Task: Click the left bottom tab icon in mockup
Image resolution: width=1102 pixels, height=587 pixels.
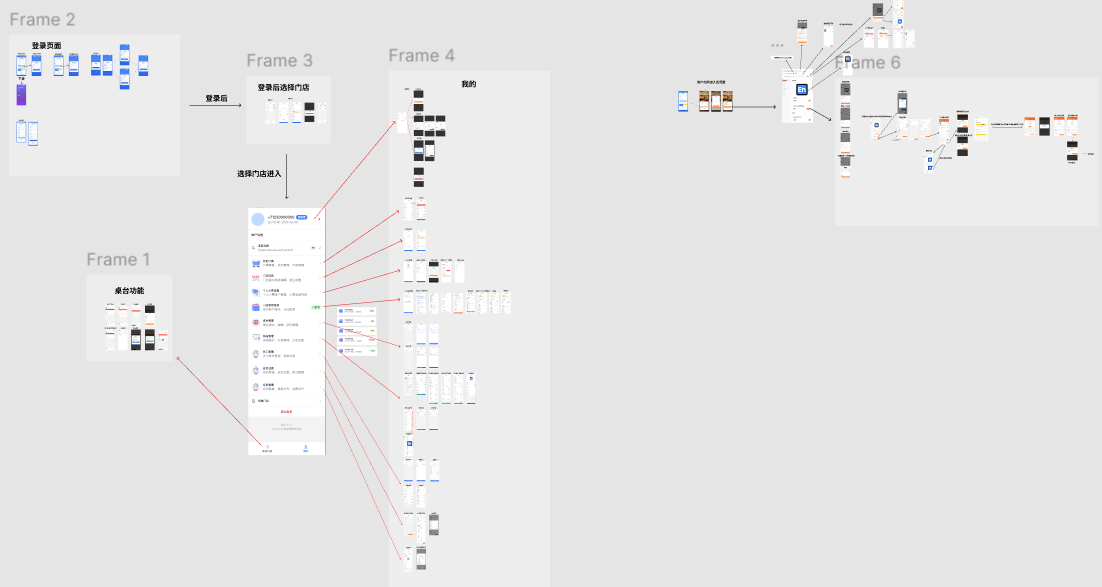Action: 267,447
